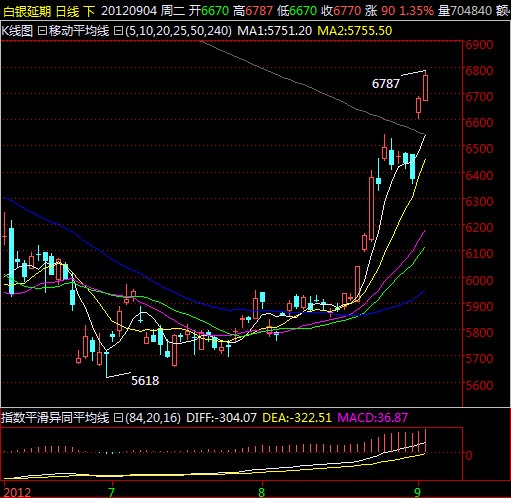Image resolution: width=511 pixels, height=498 pixels.
Task: Click the volume 量704840
Action: coord(465,11)
